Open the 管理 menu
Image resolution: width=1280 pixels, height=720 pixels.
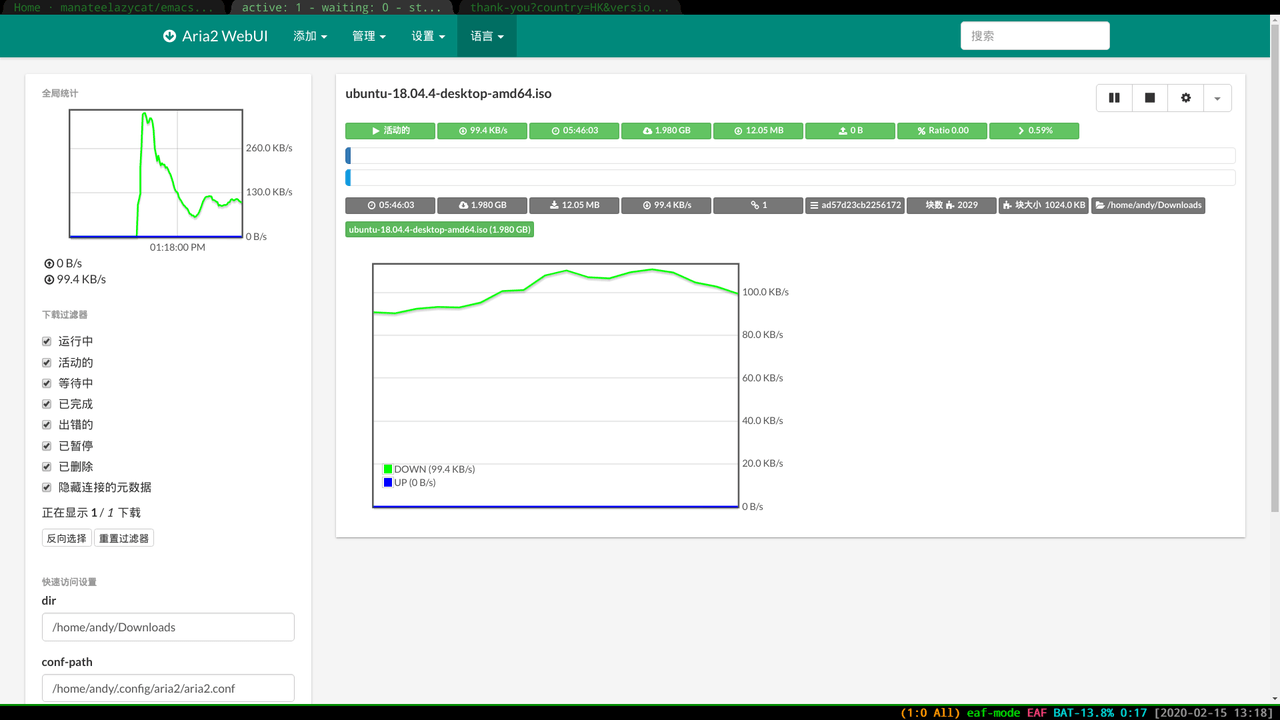(x=369, y=36)
